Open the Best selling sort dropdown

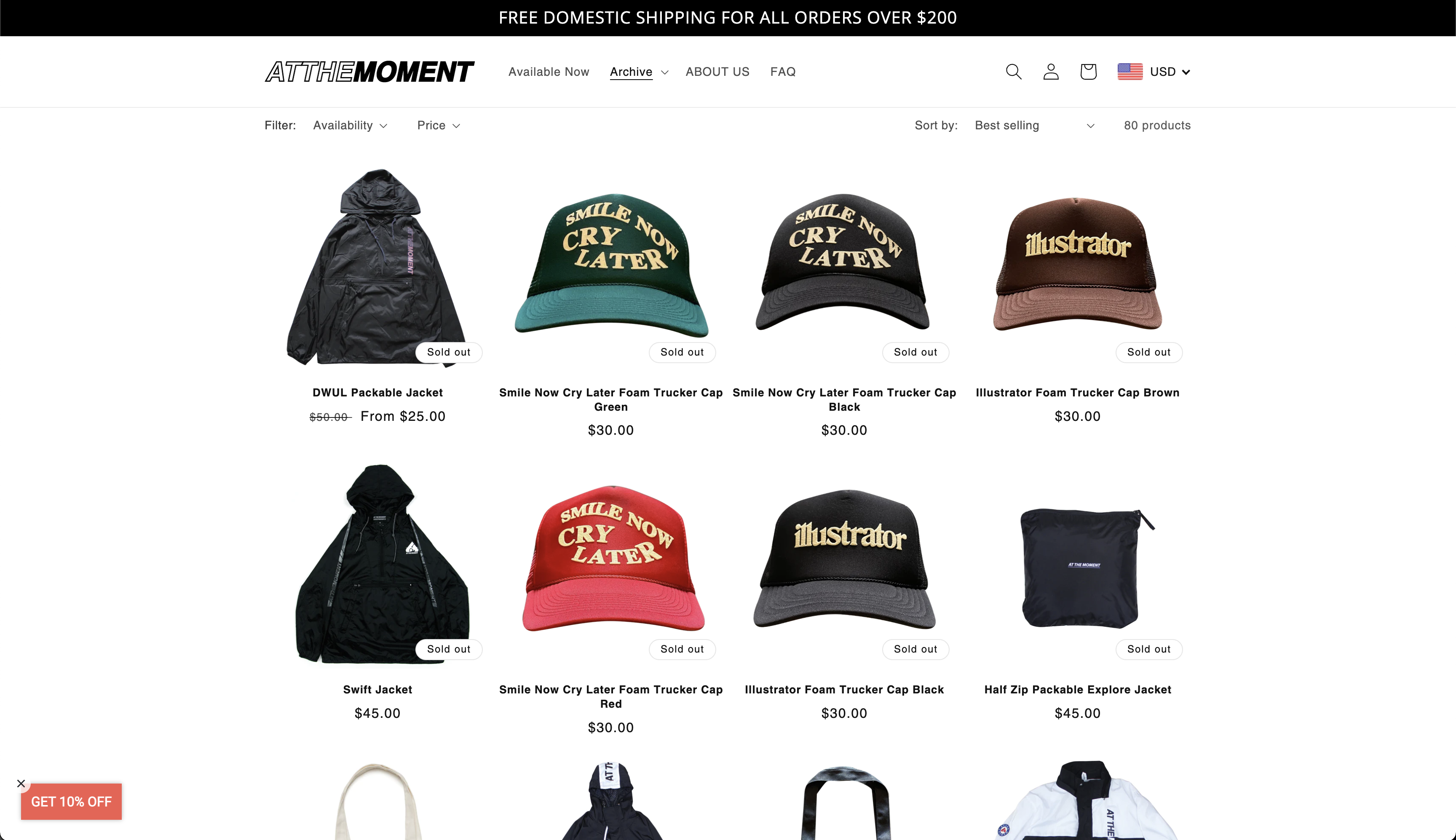[x=1034, y=125]
